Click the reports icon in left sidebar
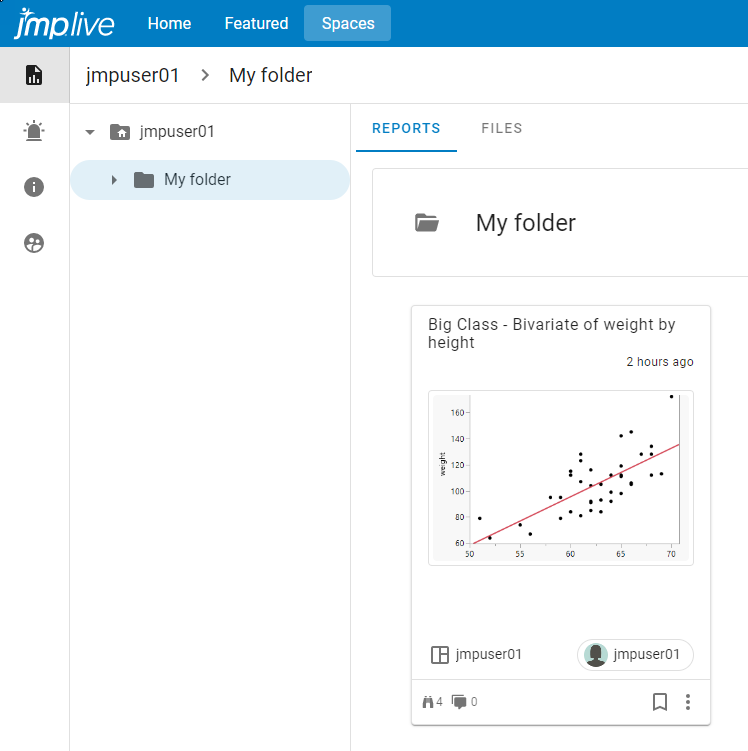The width and height of the screenshot is (748, 751). tap(34, 75)
